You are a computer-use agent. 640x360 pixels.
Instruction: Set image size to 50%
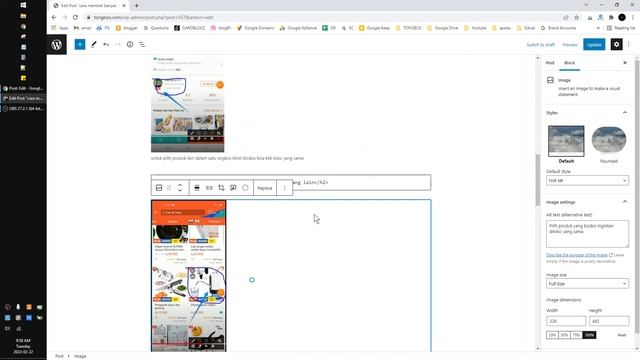(564, 335)
